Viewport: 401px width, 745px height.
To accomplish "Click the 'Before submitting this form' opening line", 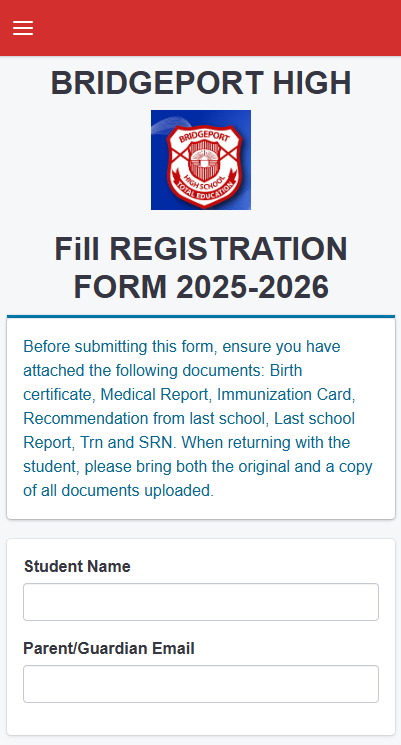I will click(x=121, y=346).
